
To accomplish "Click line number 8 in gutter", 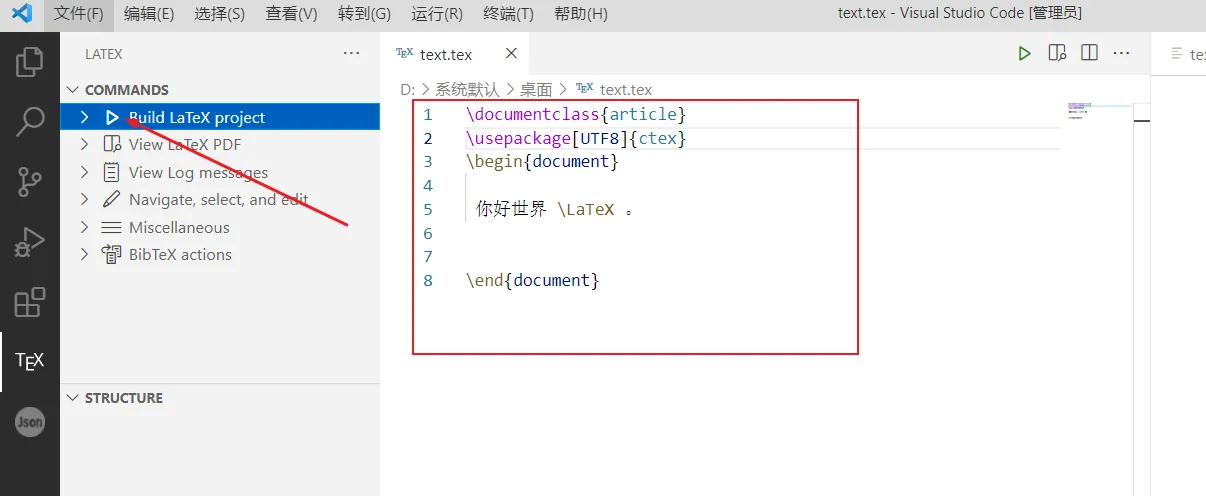I will tap(428, 280).
